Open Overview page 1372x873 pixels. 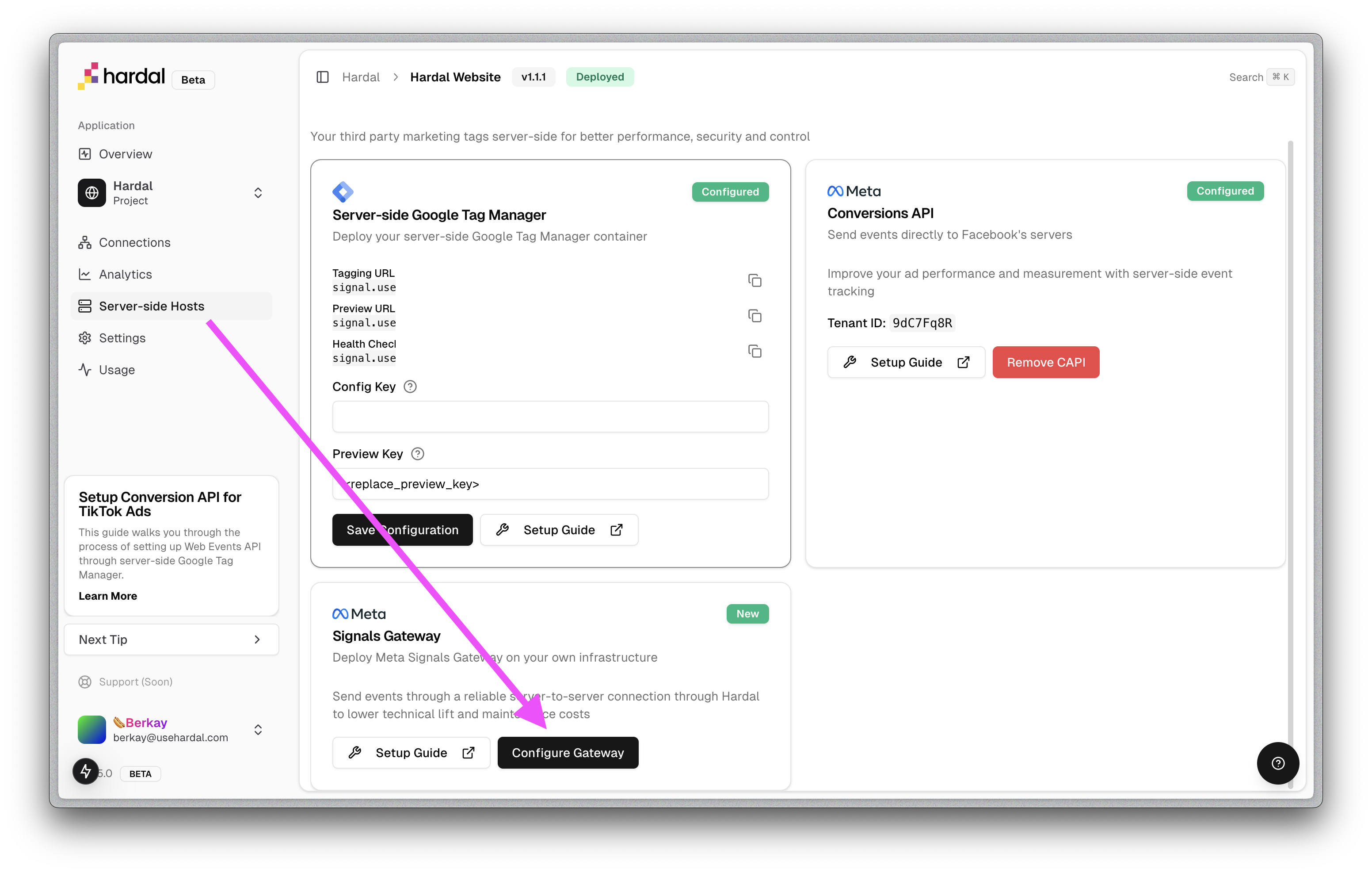171,154
